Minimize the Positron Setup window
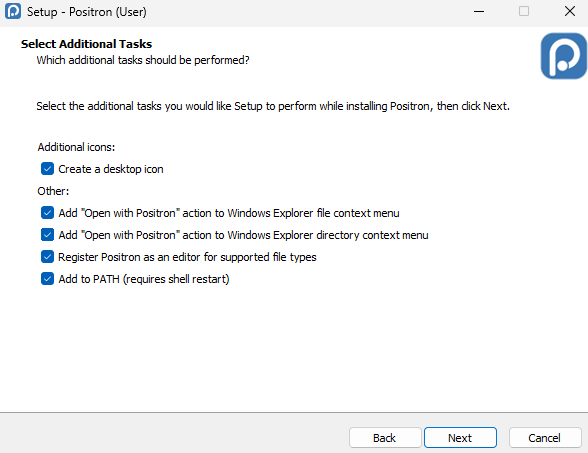This screenshot has width=588, height=453. pyautogui.click(x=479, y=12)
